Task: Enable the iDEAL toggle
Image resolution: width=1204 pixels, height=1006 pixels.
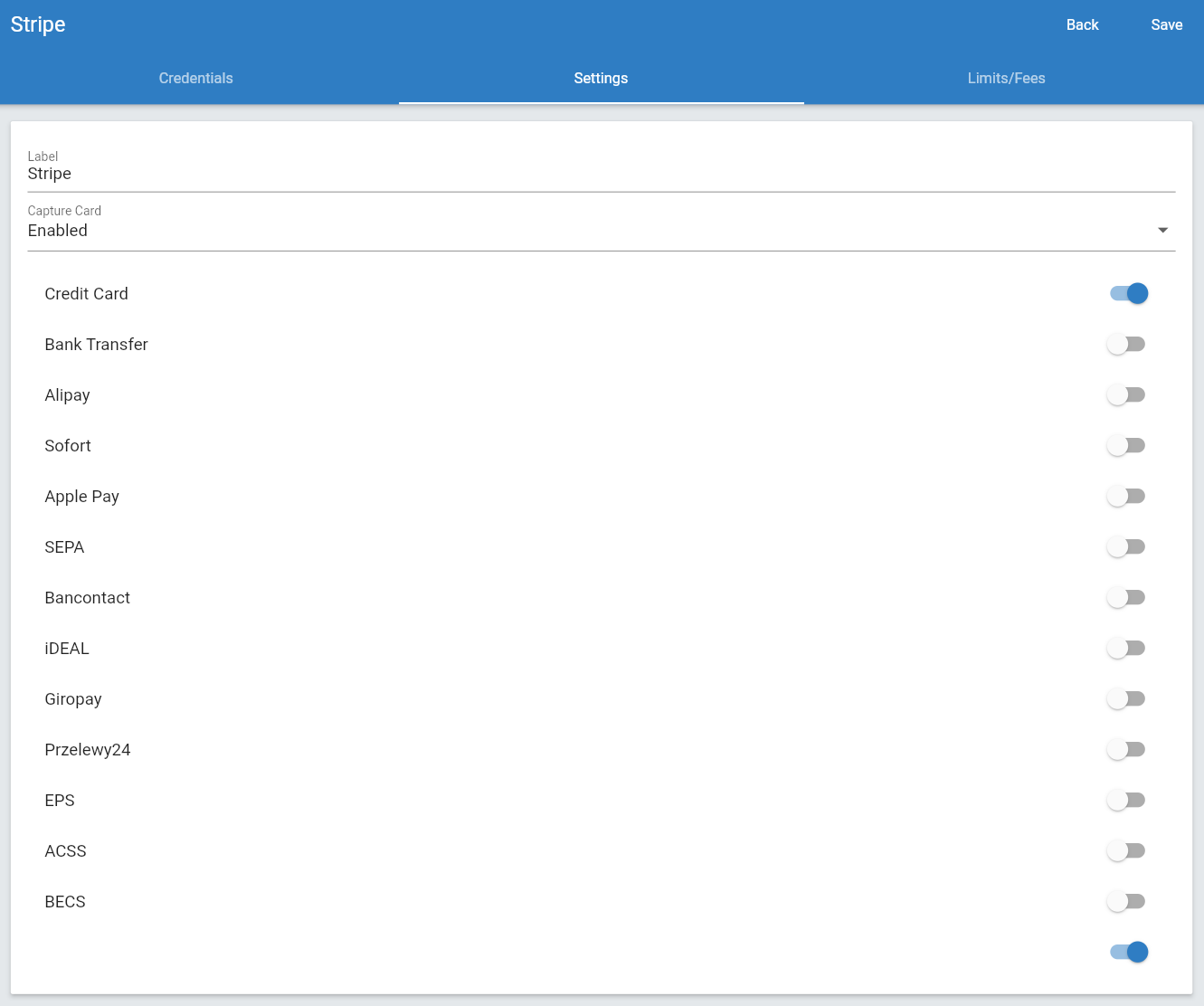Action: (1126, 648)
